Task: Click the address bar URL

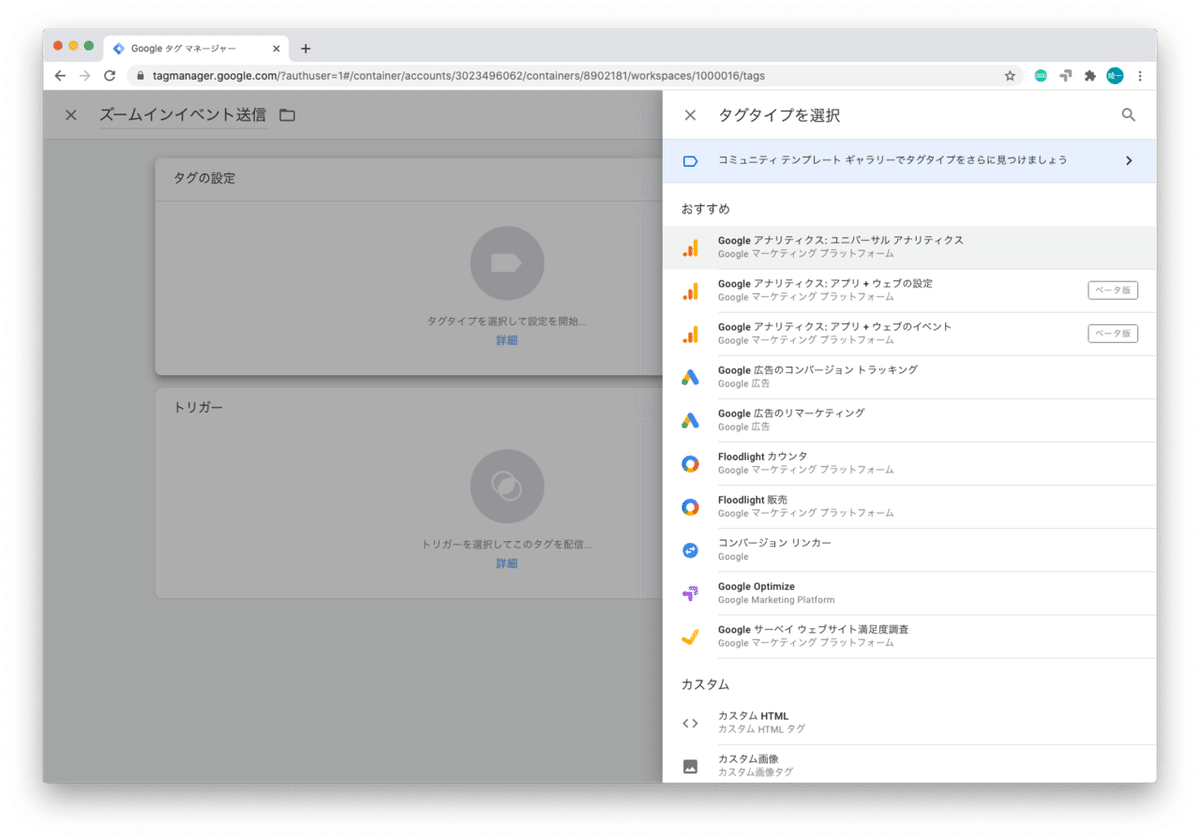Action: [459, 76]
